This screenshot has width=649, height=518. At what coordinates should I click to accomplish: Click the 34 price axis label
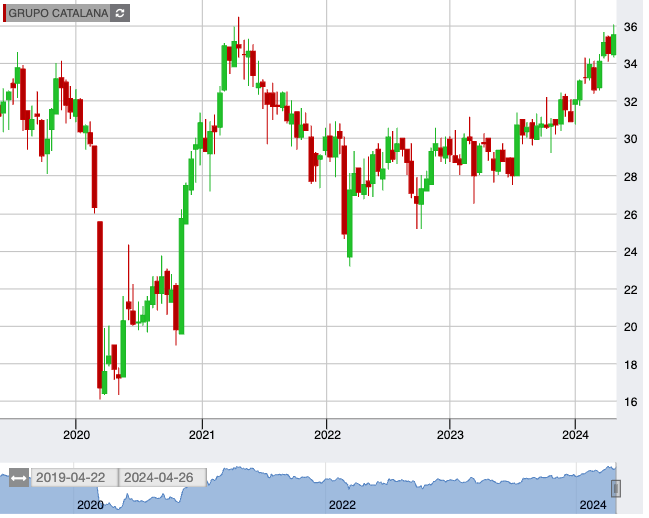[x=631, y=64]
